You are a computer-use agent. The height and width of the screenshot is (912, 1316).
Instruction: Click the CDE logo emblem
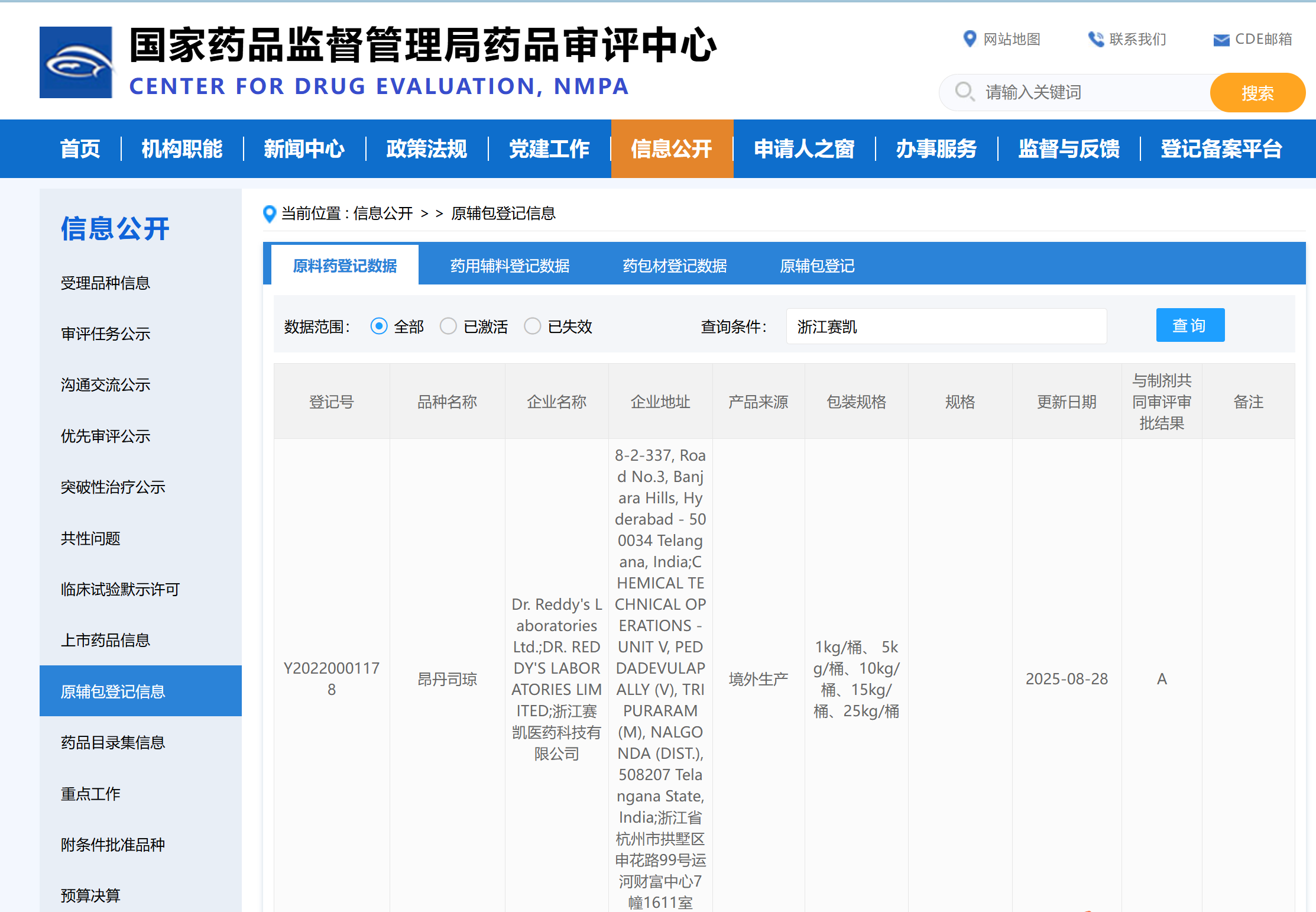pyautogui.click(x=76, y=62)
